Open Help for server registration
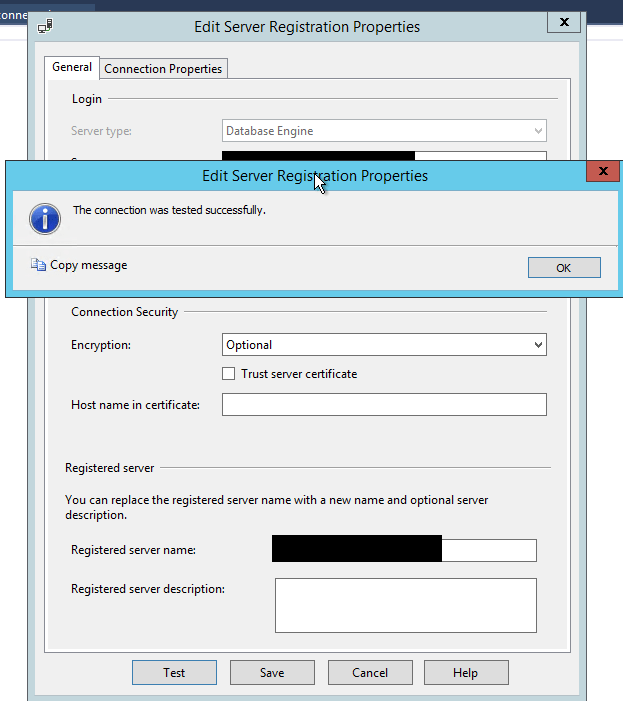This screenshot has height=701, width=623. [466, 673]
